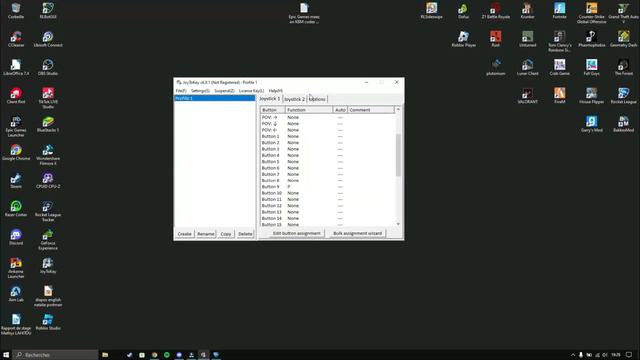Image resolution: width=640 pixels, height=360 pixels.
Task: Open the notification center icon
Action: tap(629, 355)
